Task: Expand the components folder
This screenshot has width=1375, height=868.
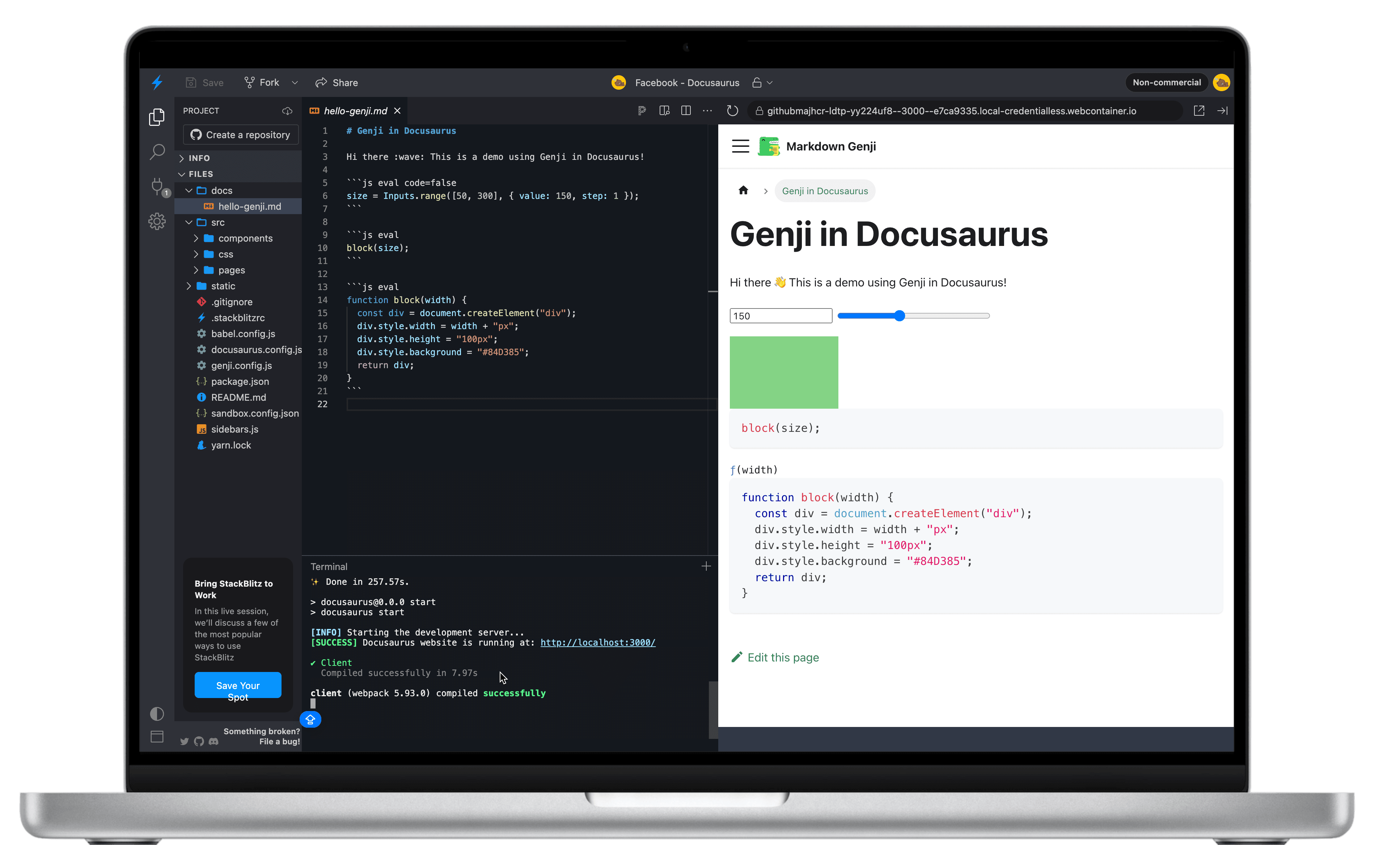Action: 238,239
